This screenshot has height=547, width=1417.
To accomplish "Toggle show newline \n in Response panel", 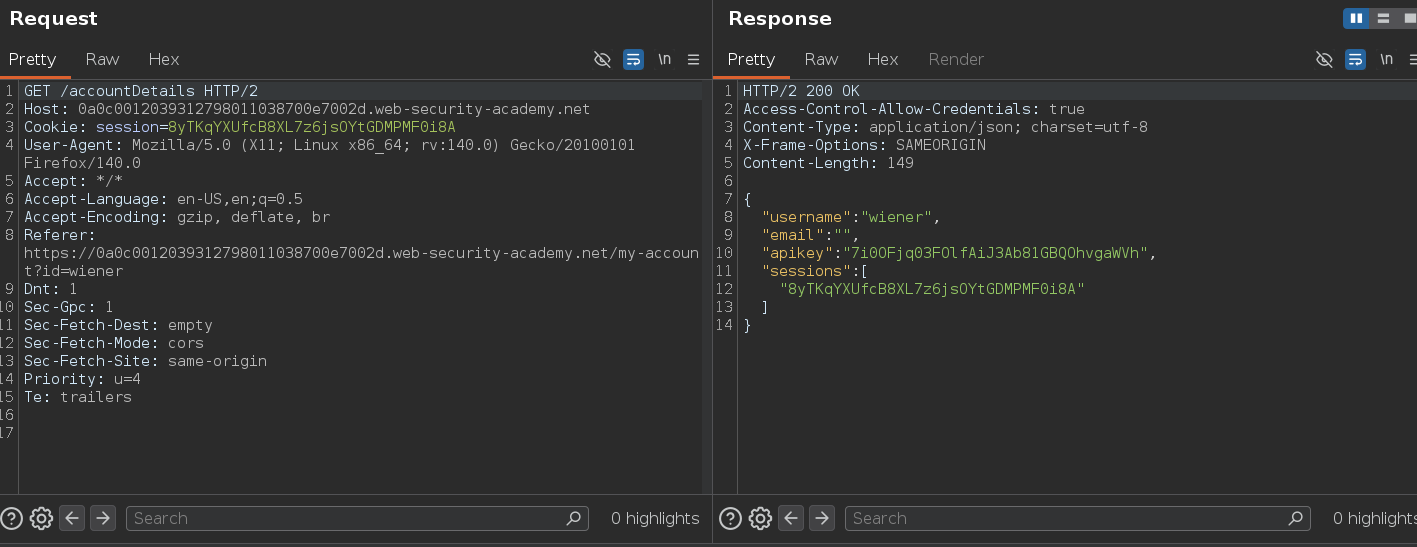I will [x=1386, y=60].
